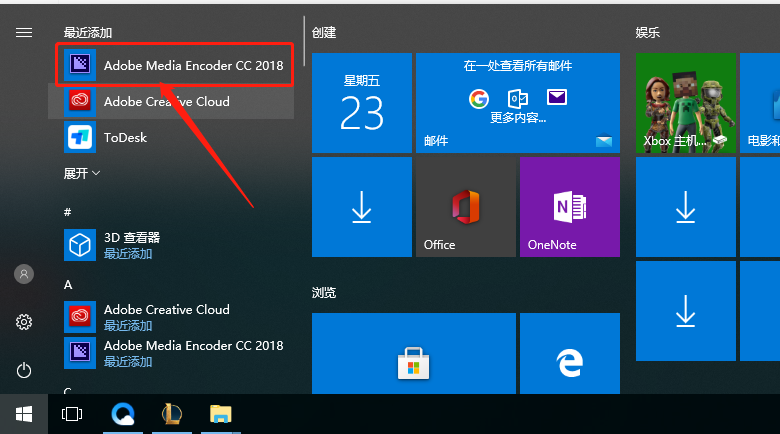Open File Explorer on the taskbar
The image size is (780, 434).
220,414
